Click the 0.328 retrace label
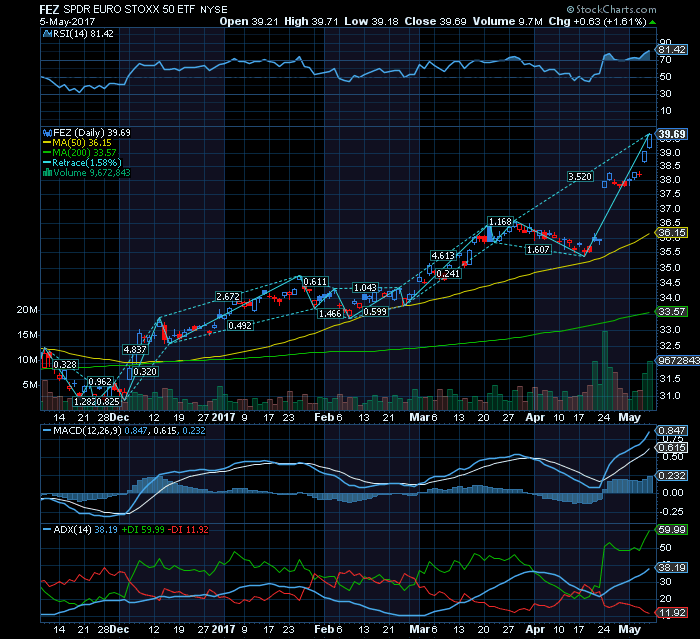The height and width of the screenshot is (639, 700). pyautogui.click(x=65, y=364)
